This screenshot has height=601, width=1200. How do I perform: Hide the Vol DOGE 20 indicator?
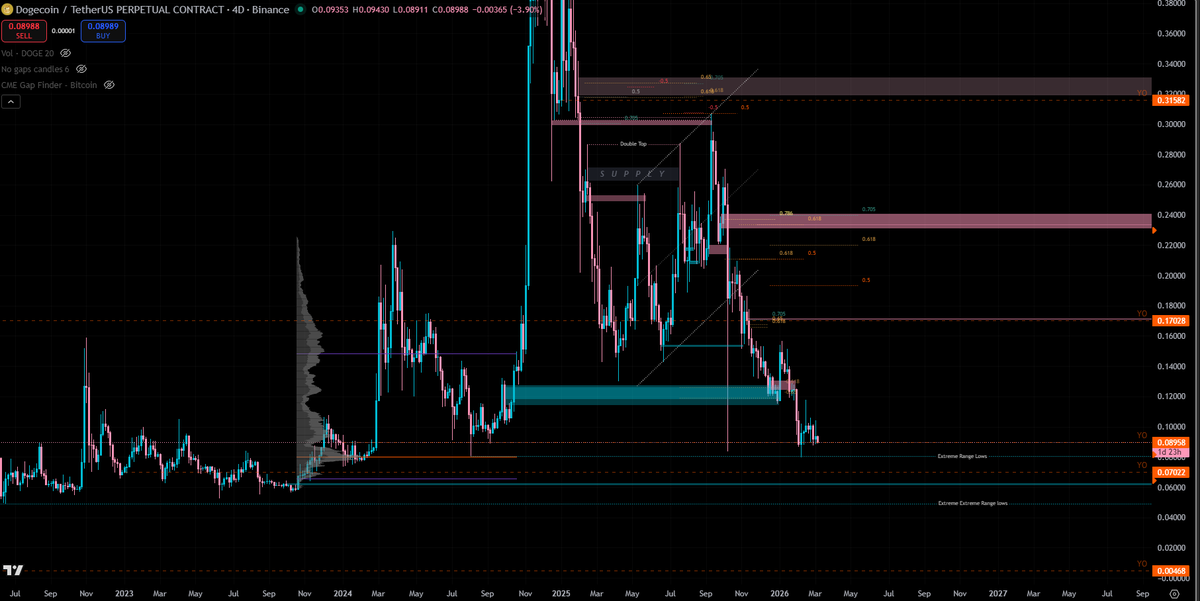65,52
